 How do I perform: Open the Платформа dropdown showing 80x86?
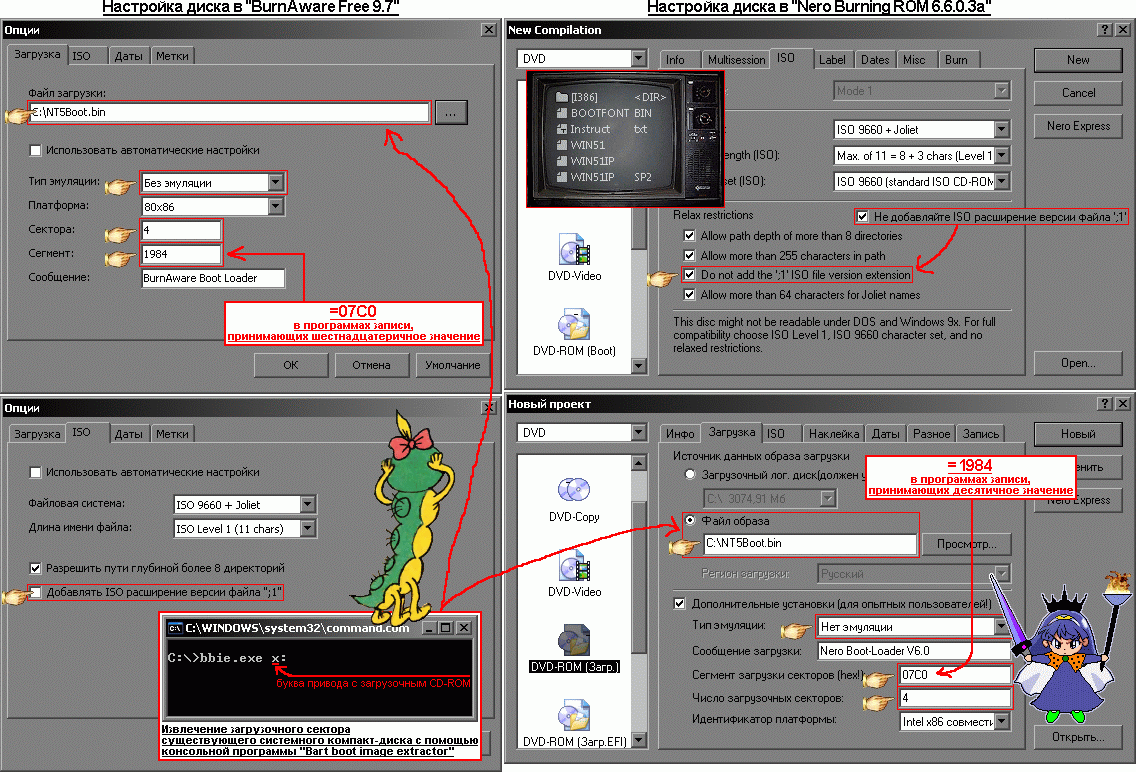pos(275,206)
